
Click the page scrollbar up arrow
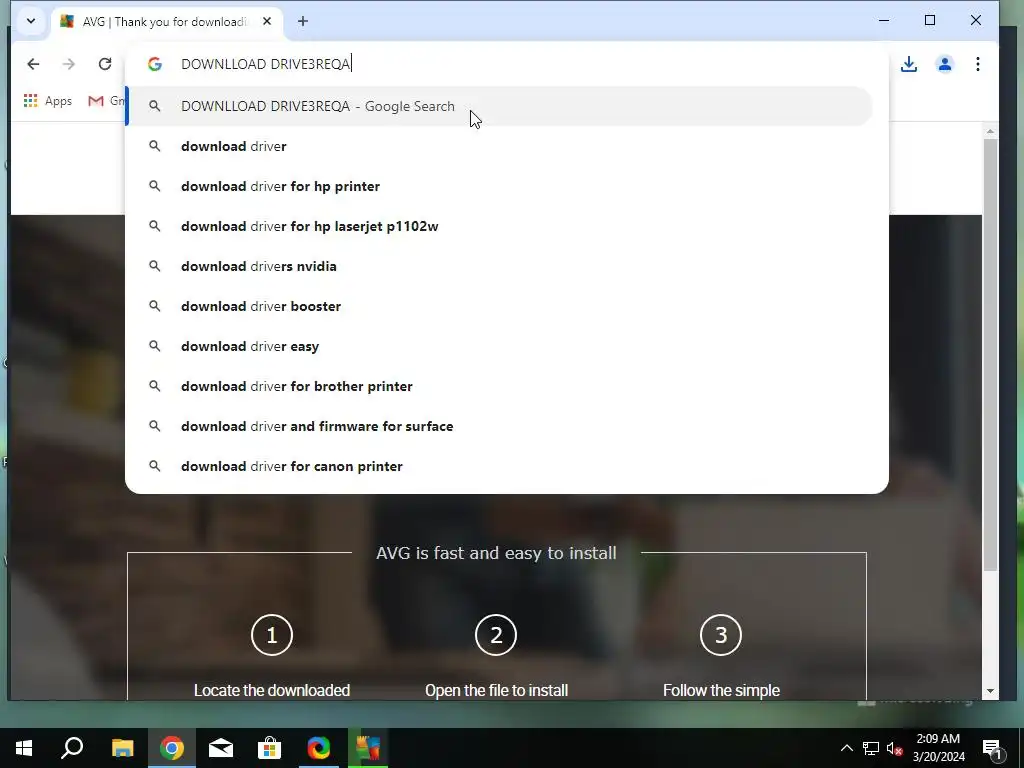point(990,131)
